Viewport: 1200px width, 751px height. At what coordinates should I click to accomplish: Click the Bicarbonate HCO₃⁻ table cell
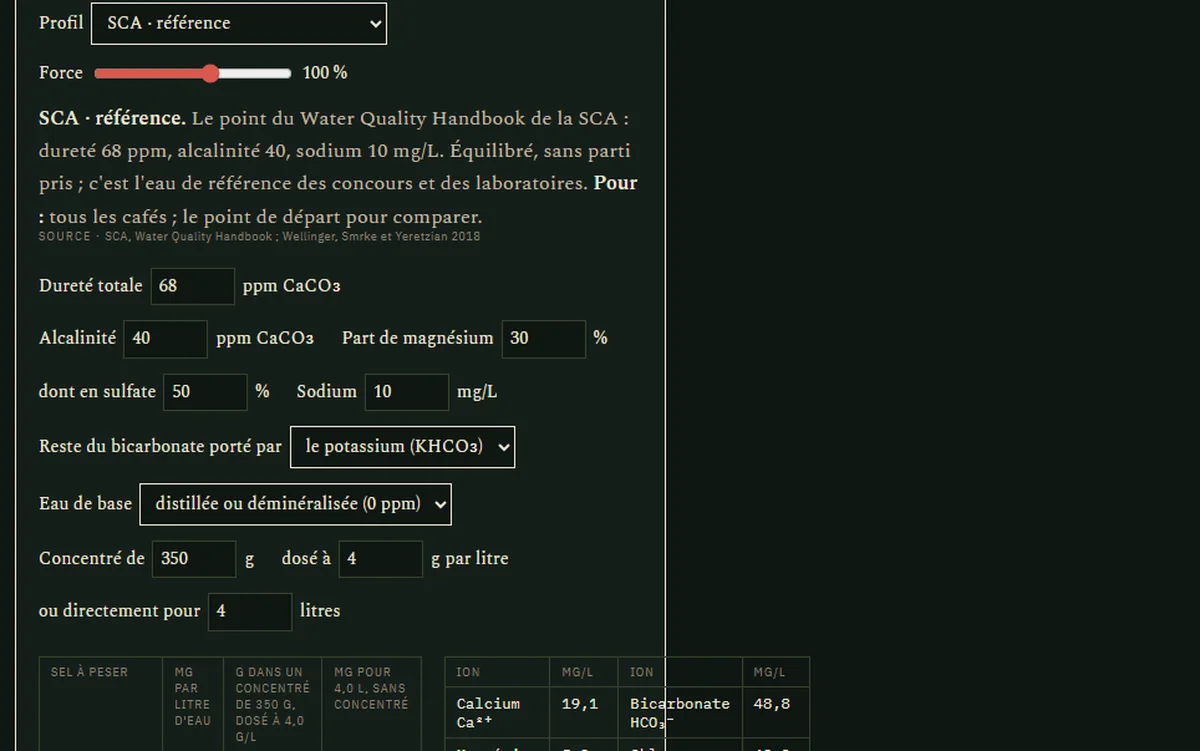tap(680, 713)
